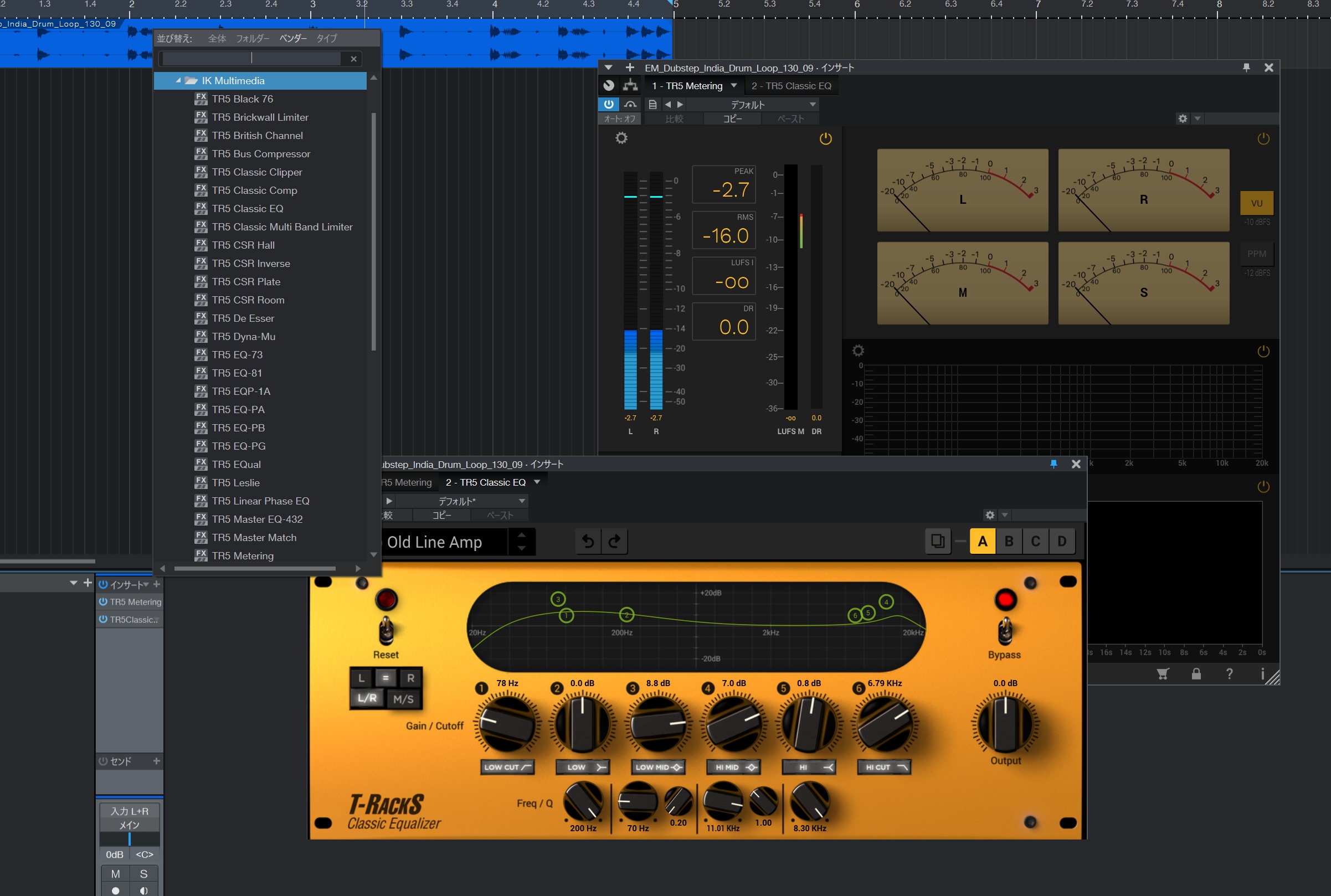
Task: Click the redo arrow in Classic EQ
Action: [x=614, y=541]
